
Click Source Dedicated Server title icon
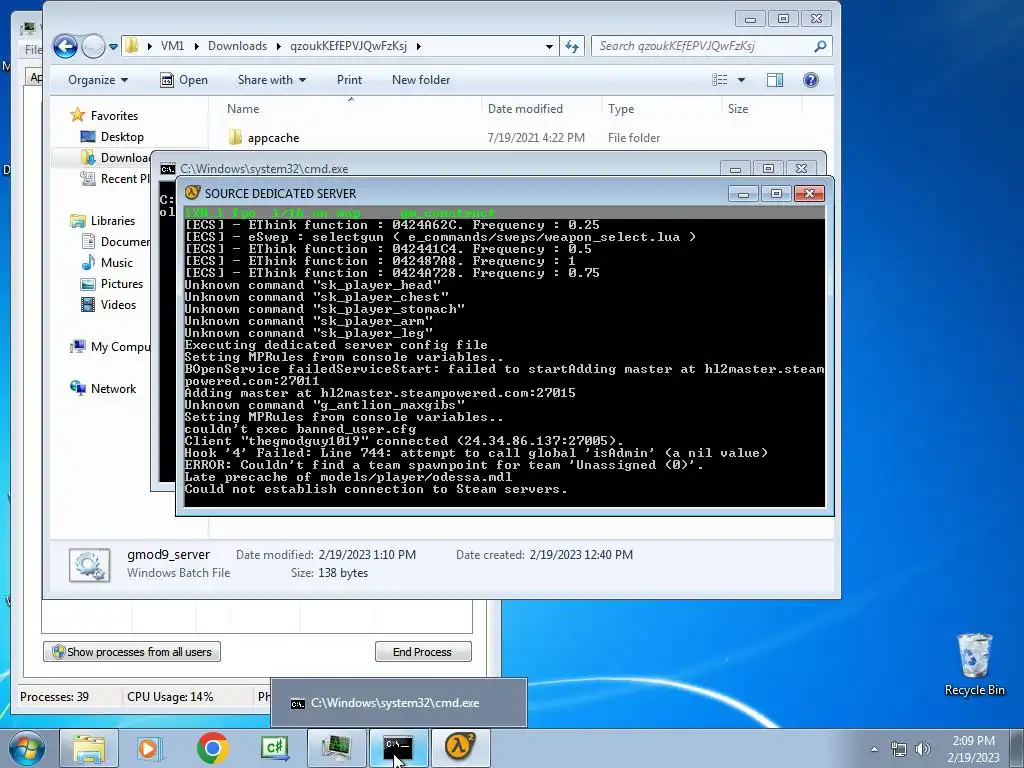coord(192,193)
